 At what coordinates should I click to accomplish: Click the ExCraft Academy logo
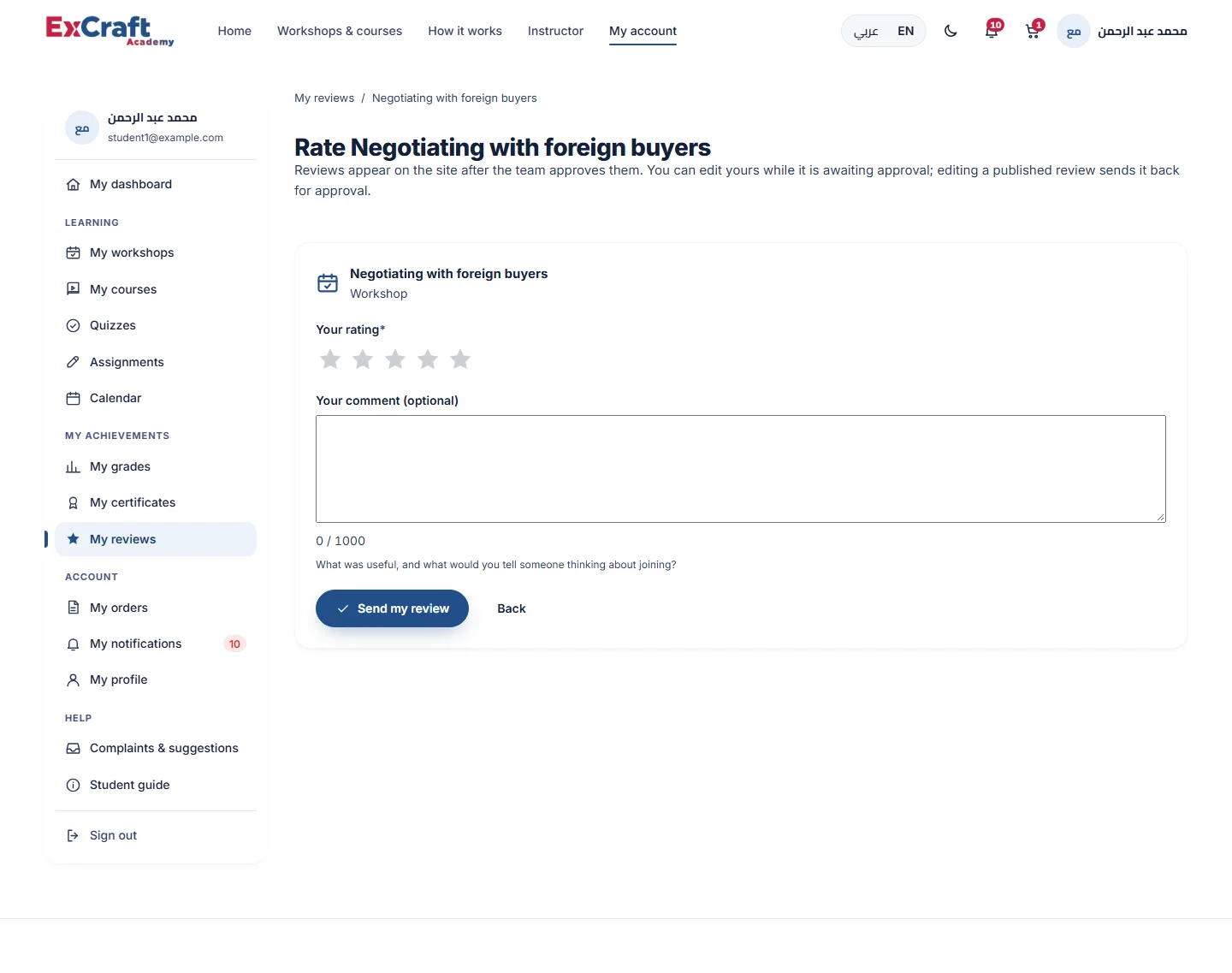tap(110, 31)
